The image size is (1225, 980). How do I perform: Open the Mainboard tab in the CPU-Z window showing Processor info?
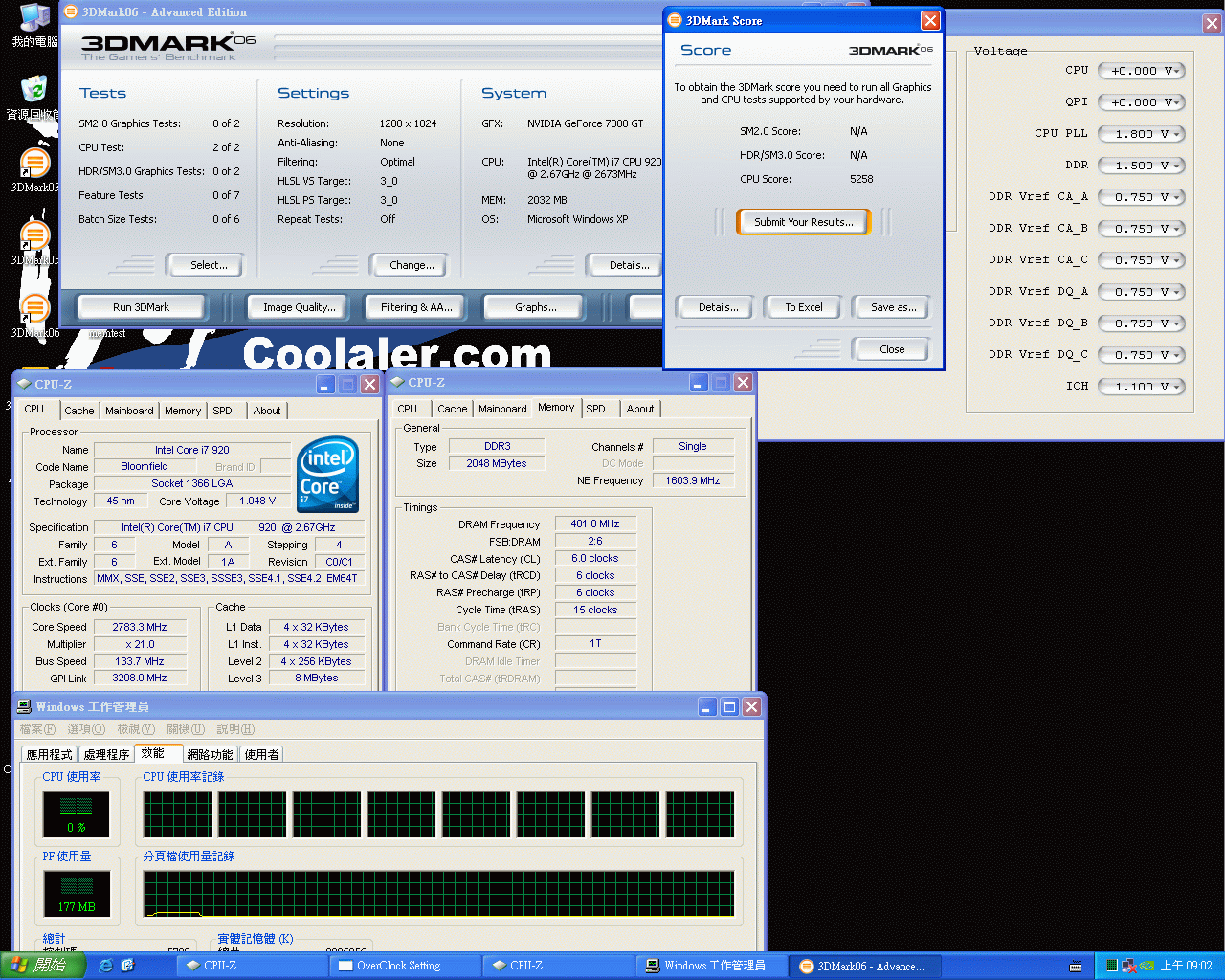pyautogui.click(x=129, y=411)
